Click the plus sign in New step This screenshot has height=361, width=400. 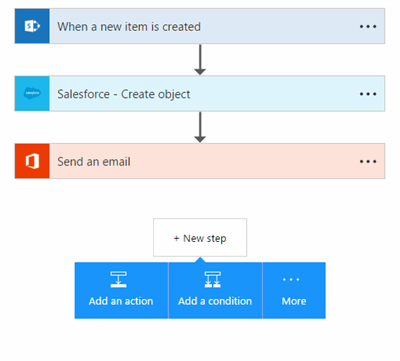pyautogui.click(x=176, y=238)
